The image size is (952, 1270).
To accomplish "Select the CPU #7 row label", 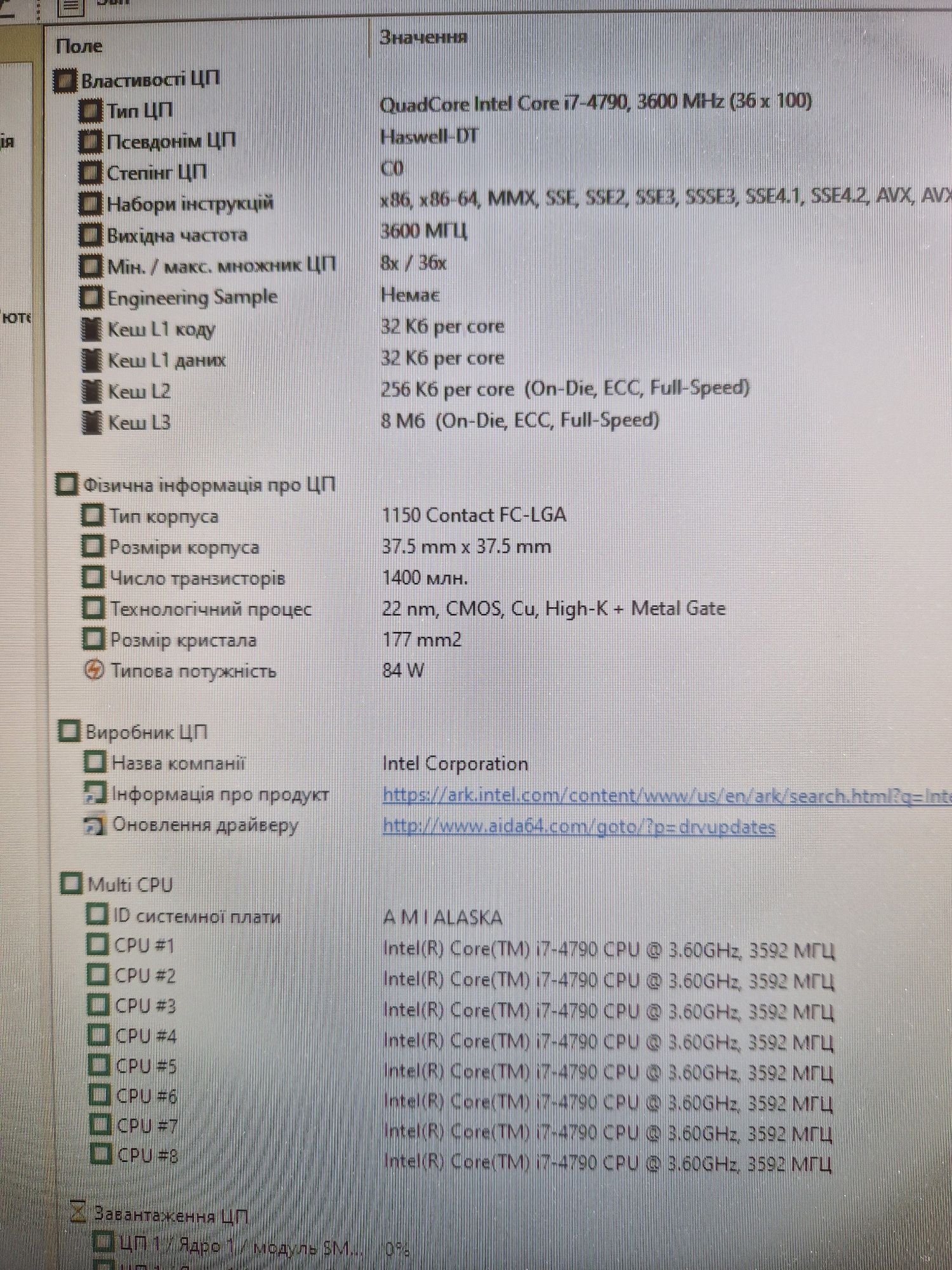I will (148, 1126).
